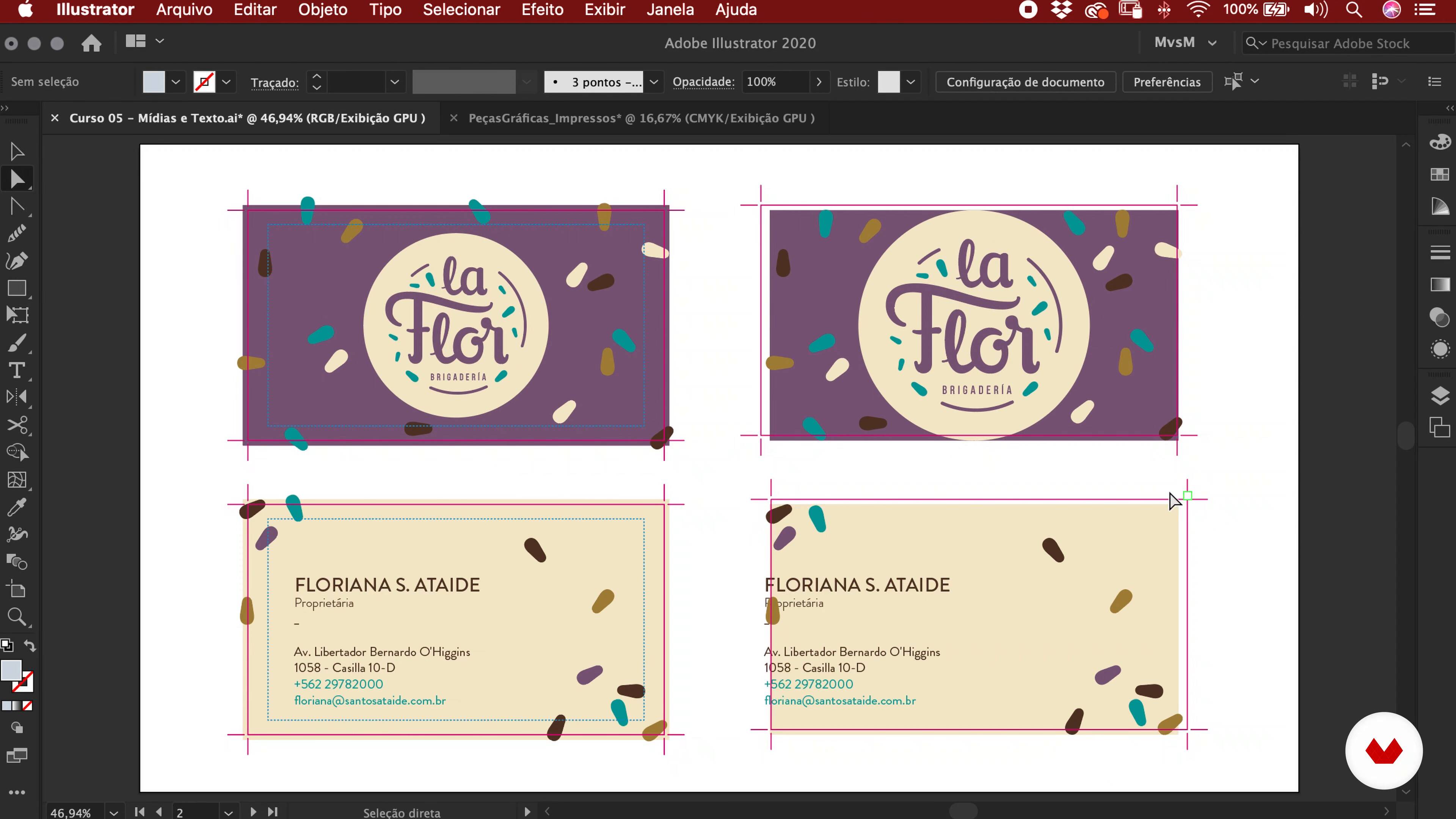The height and width of the screenshot is (819, 1456).
Task: Click the Fill swatch in the toolbar
Action: 11,670
